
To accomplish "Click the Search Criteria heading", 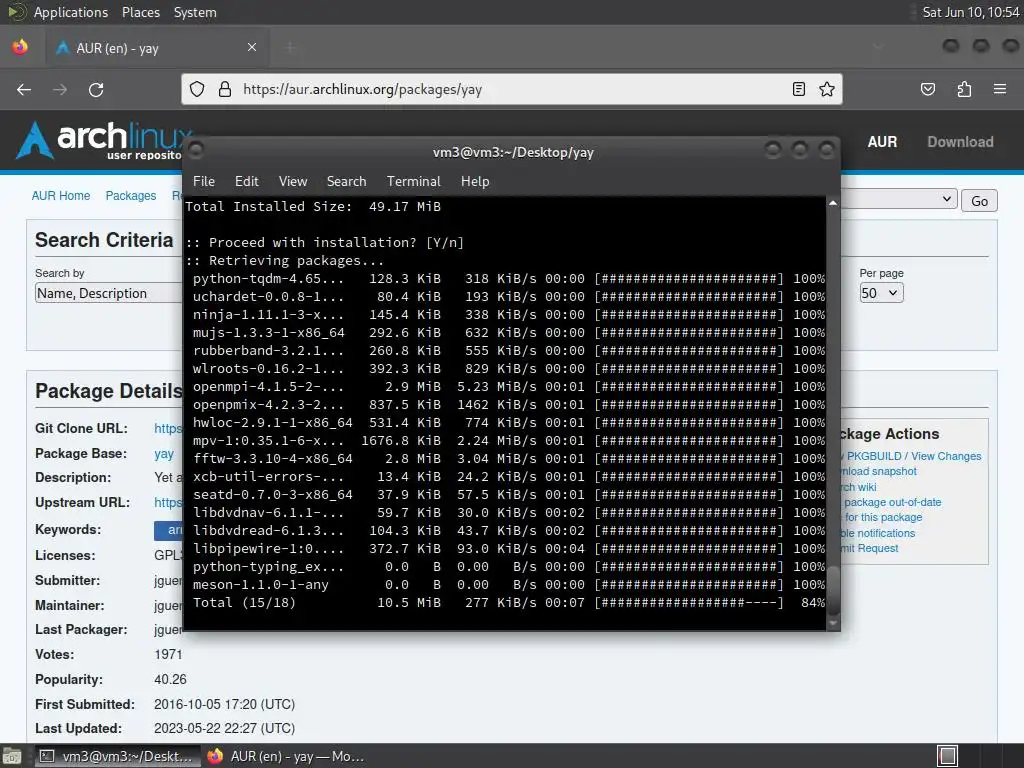I will (104, 240).
